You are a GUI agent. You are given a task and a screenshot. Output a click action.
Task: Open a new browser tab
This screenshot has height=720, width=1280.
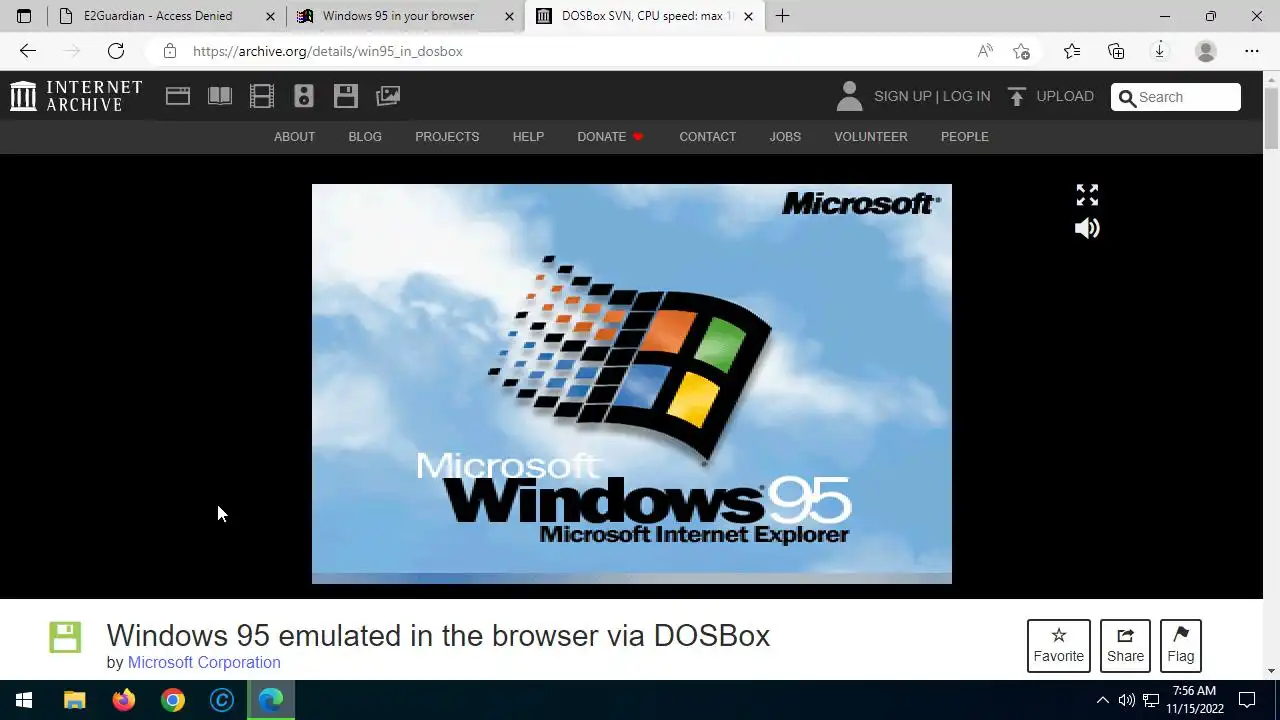(x=782, y=16)
